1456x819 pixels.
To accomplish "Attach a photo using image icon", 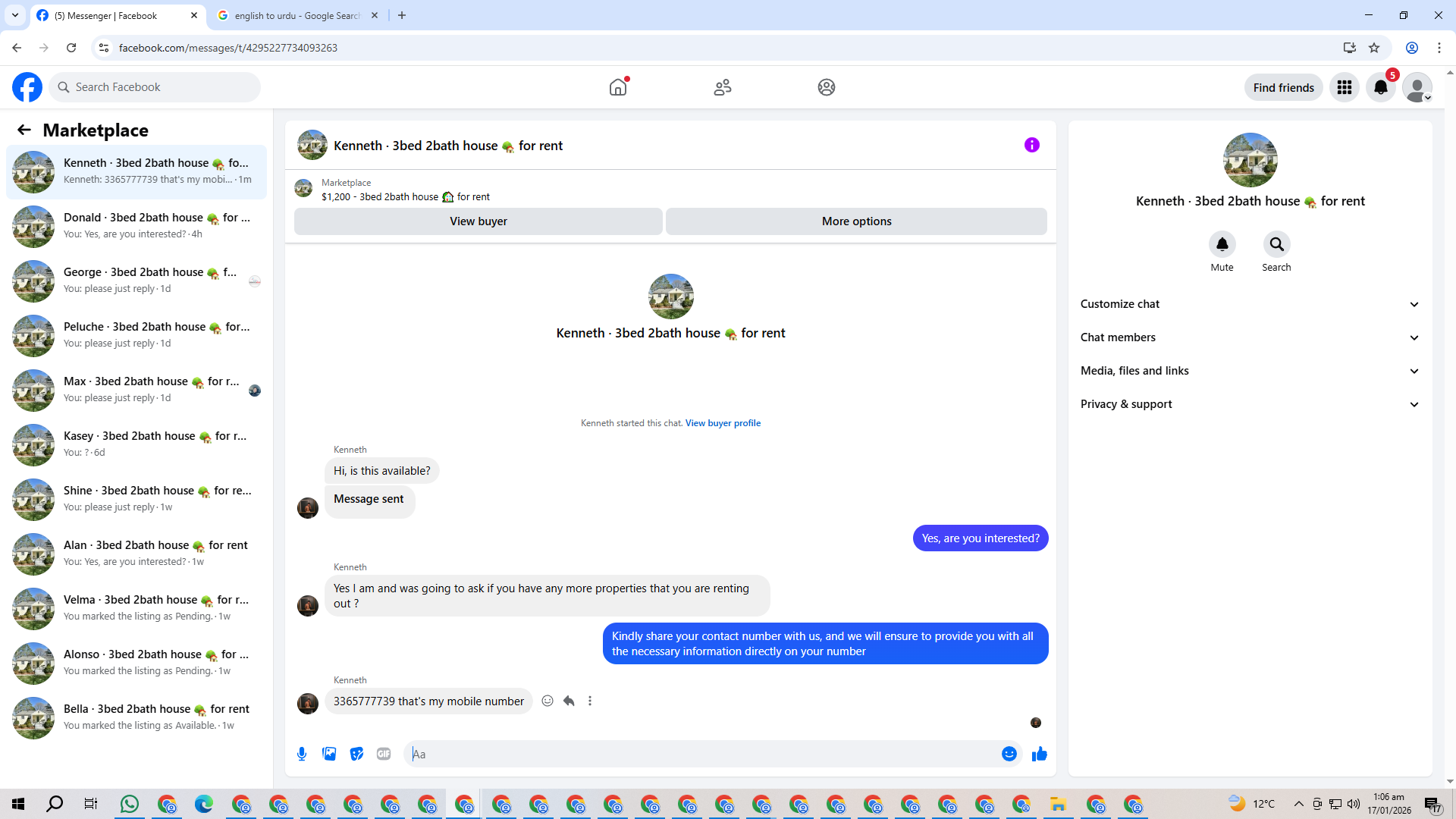I will pyautogui.click(x=329, y=754).
